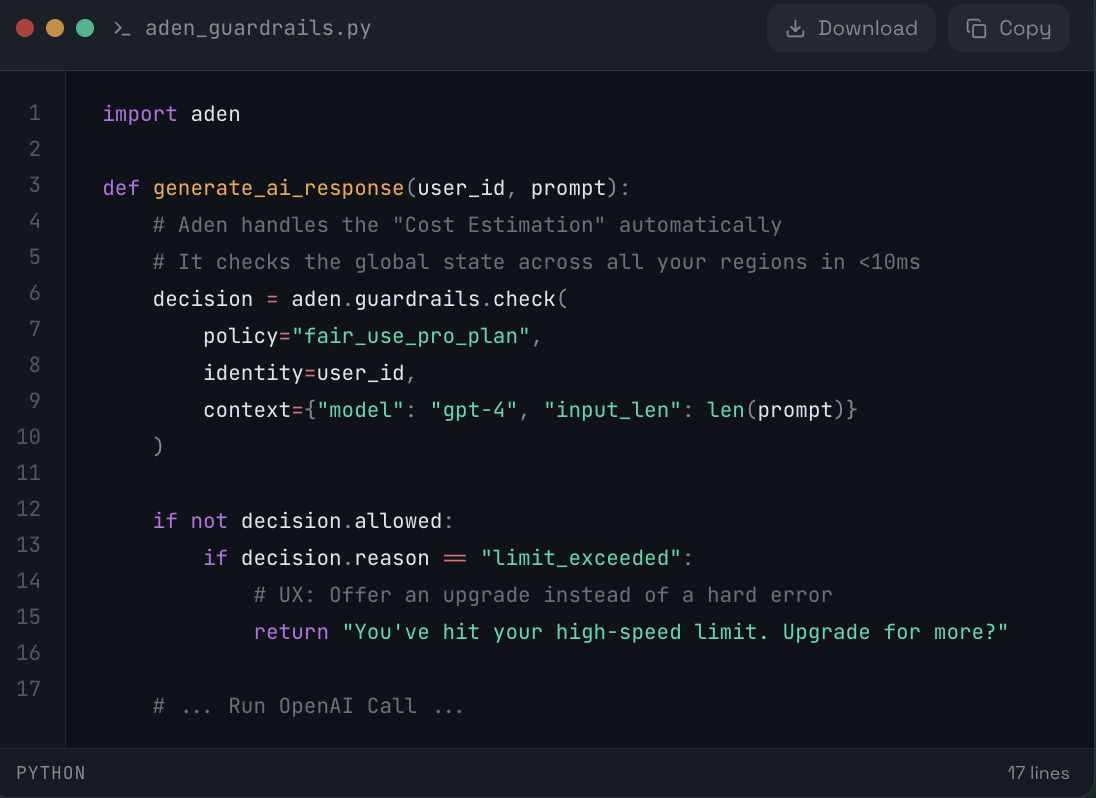Select line number 12 in gutter
This screenshot has width=1096, height=798.
point(29,509)
